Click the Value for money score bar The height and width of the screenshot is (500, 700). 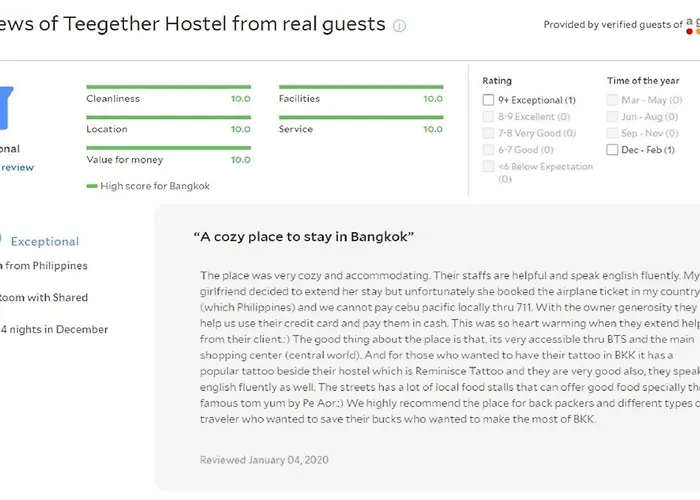click(169, 148)
